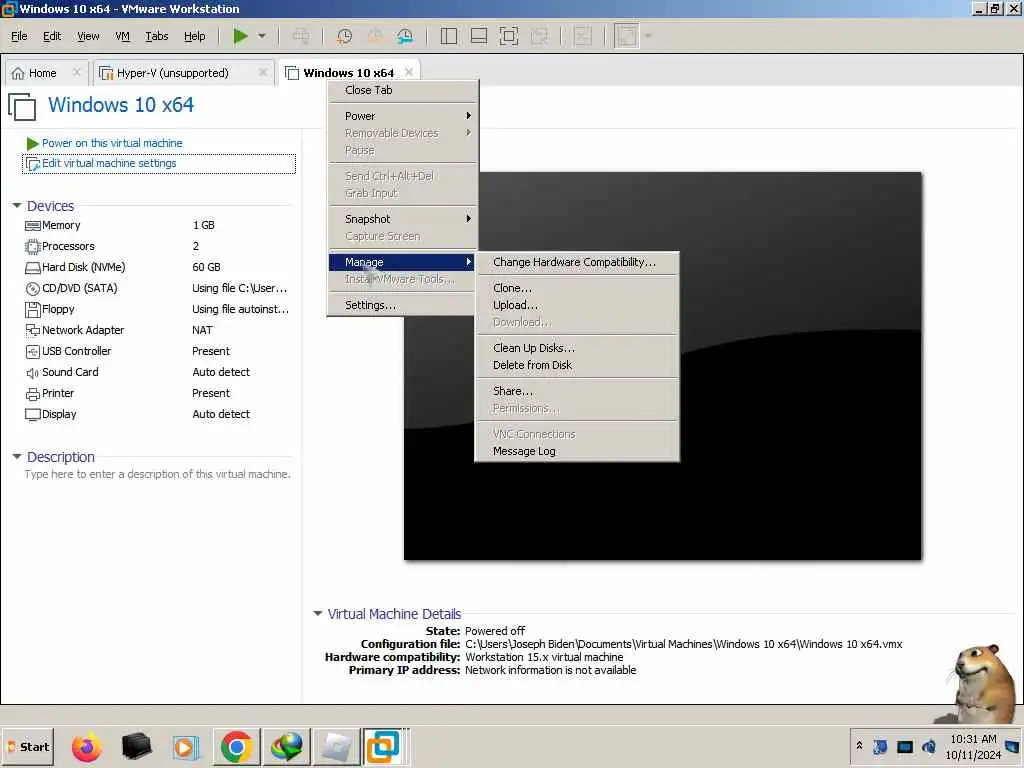Image resolution: width=1024 pixels, height=768 pixels.
Task: Collapse the Devices section triangle
Action: (17, 206)
